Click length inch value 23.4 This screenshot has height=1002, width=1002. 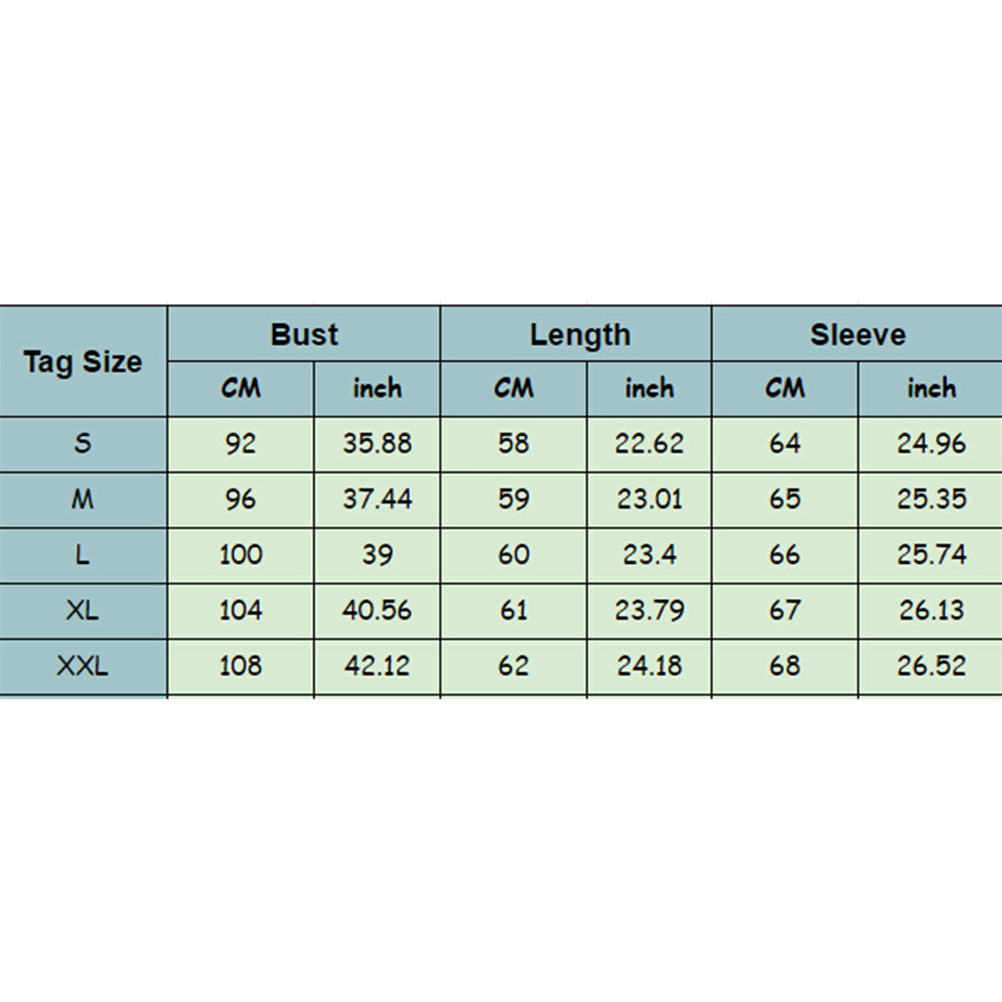coord(649,555)
